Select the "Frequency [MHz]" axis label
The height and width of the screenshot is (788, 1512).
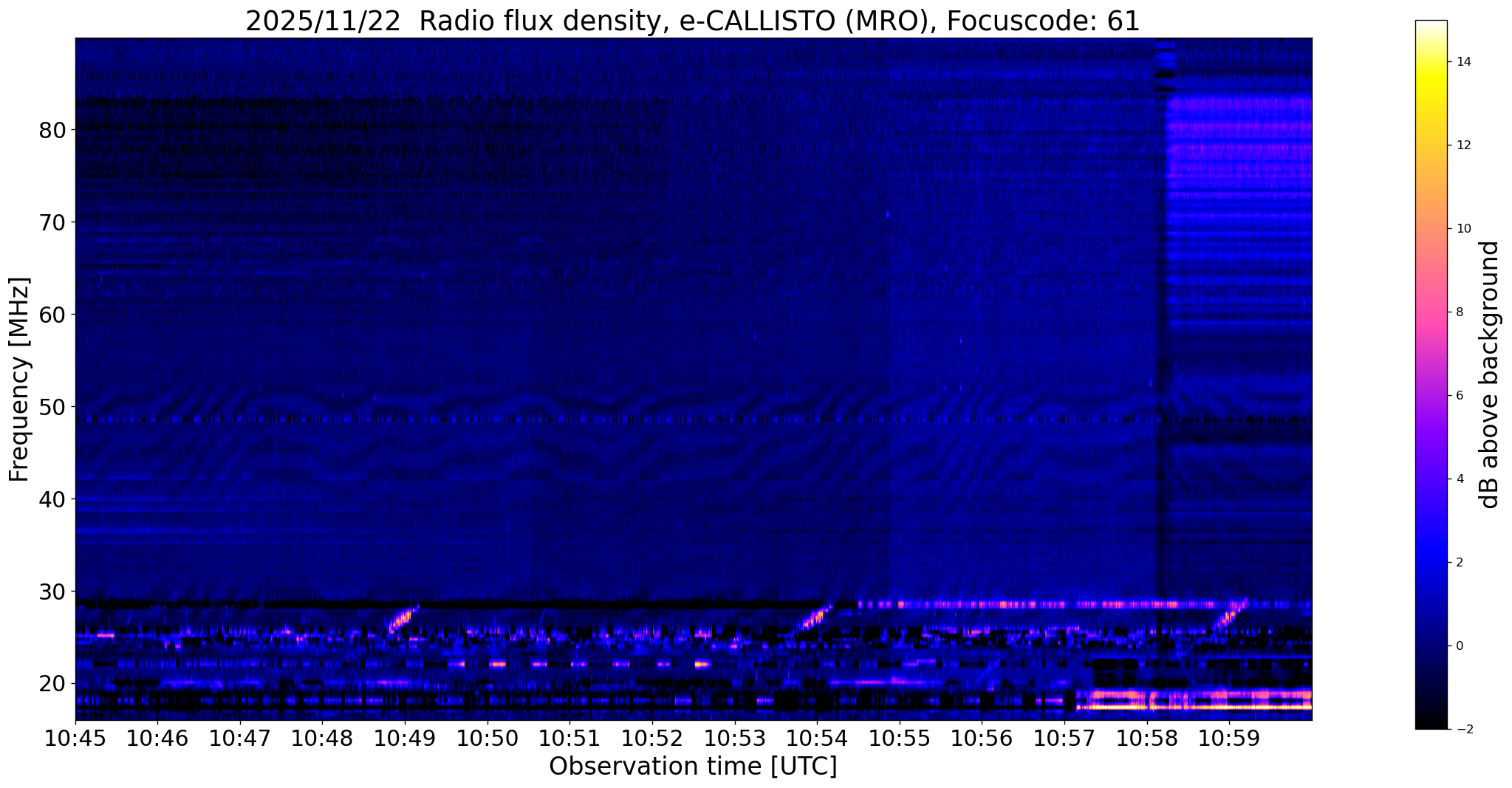coord(19,379)
